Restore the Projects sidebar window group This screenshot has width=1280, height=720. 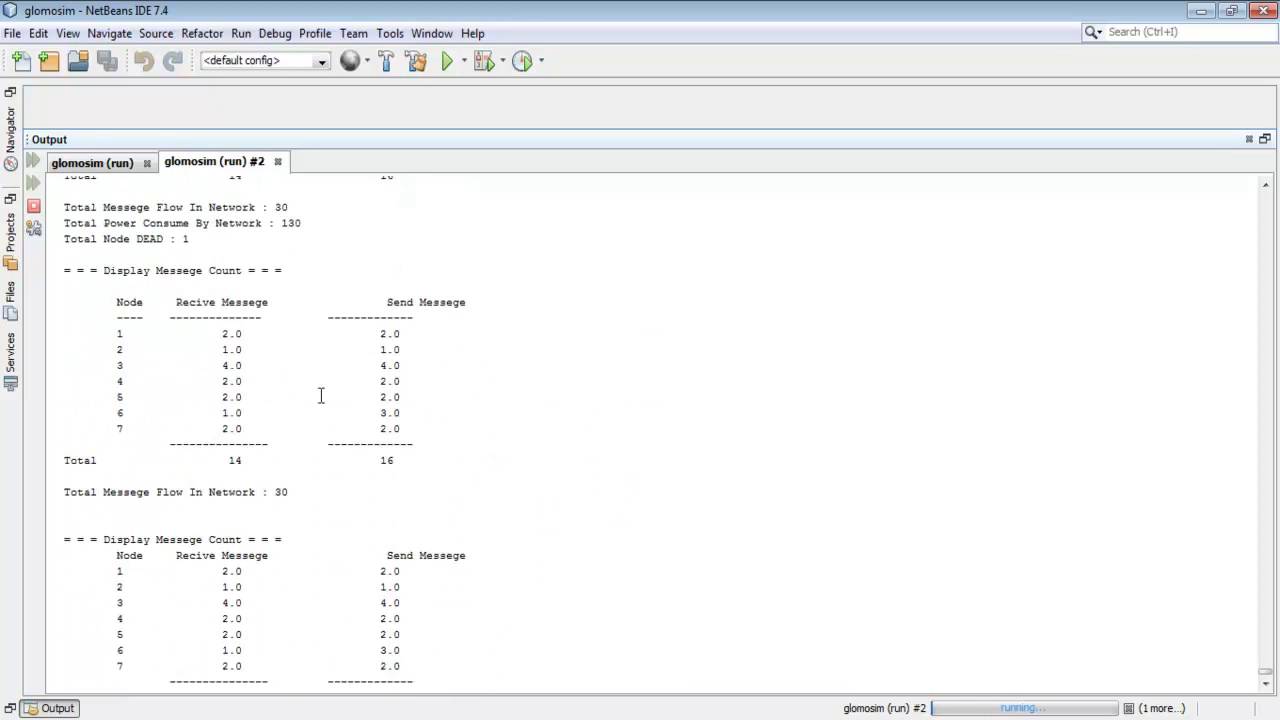pos(10,199)
